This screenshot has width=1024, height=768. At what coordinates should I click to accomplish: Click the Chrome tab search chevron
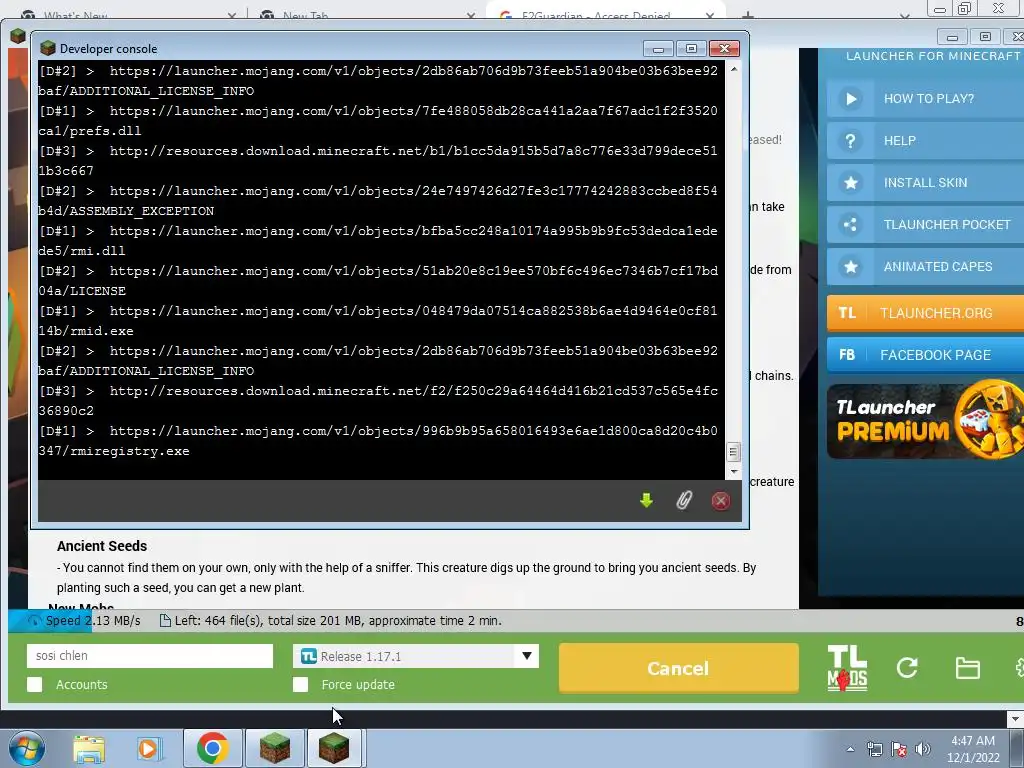click(904, 15)
